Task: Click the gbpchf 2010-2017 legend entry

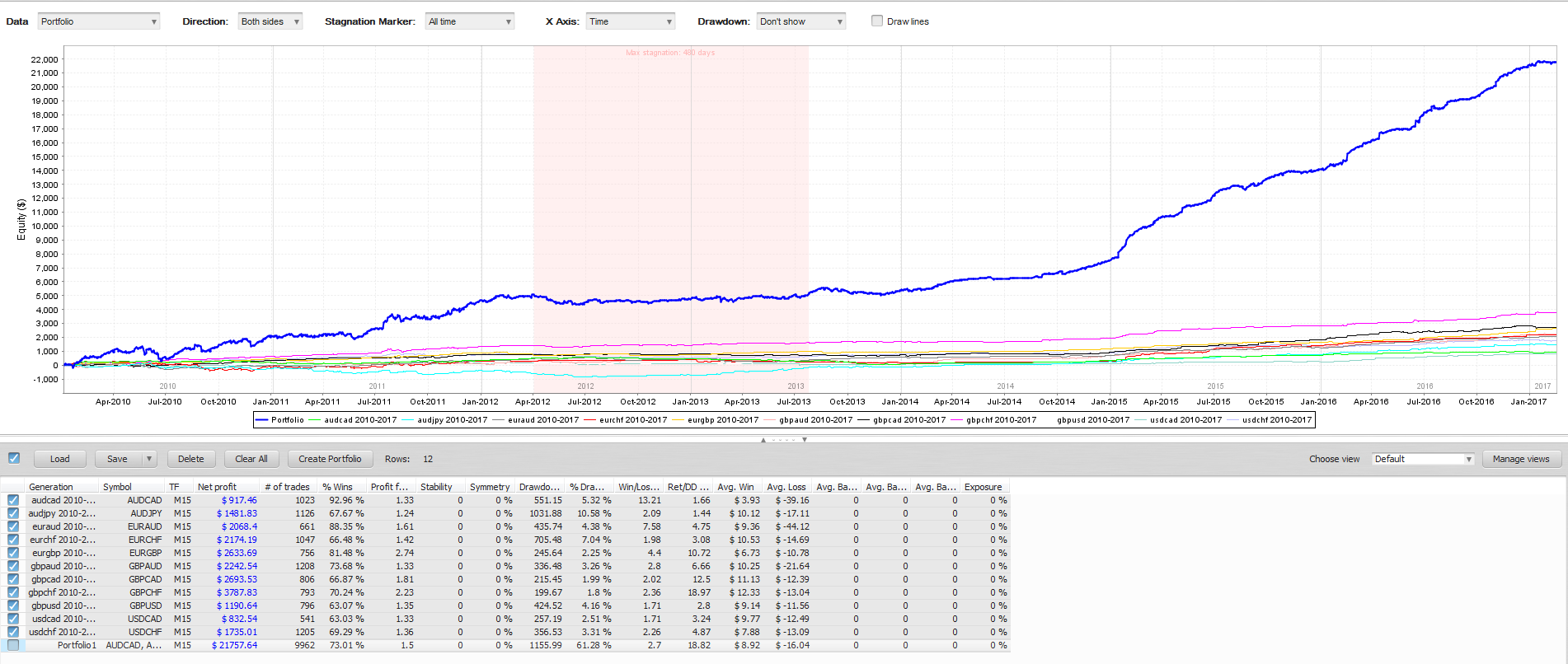Action: click(x=993, y=420)
